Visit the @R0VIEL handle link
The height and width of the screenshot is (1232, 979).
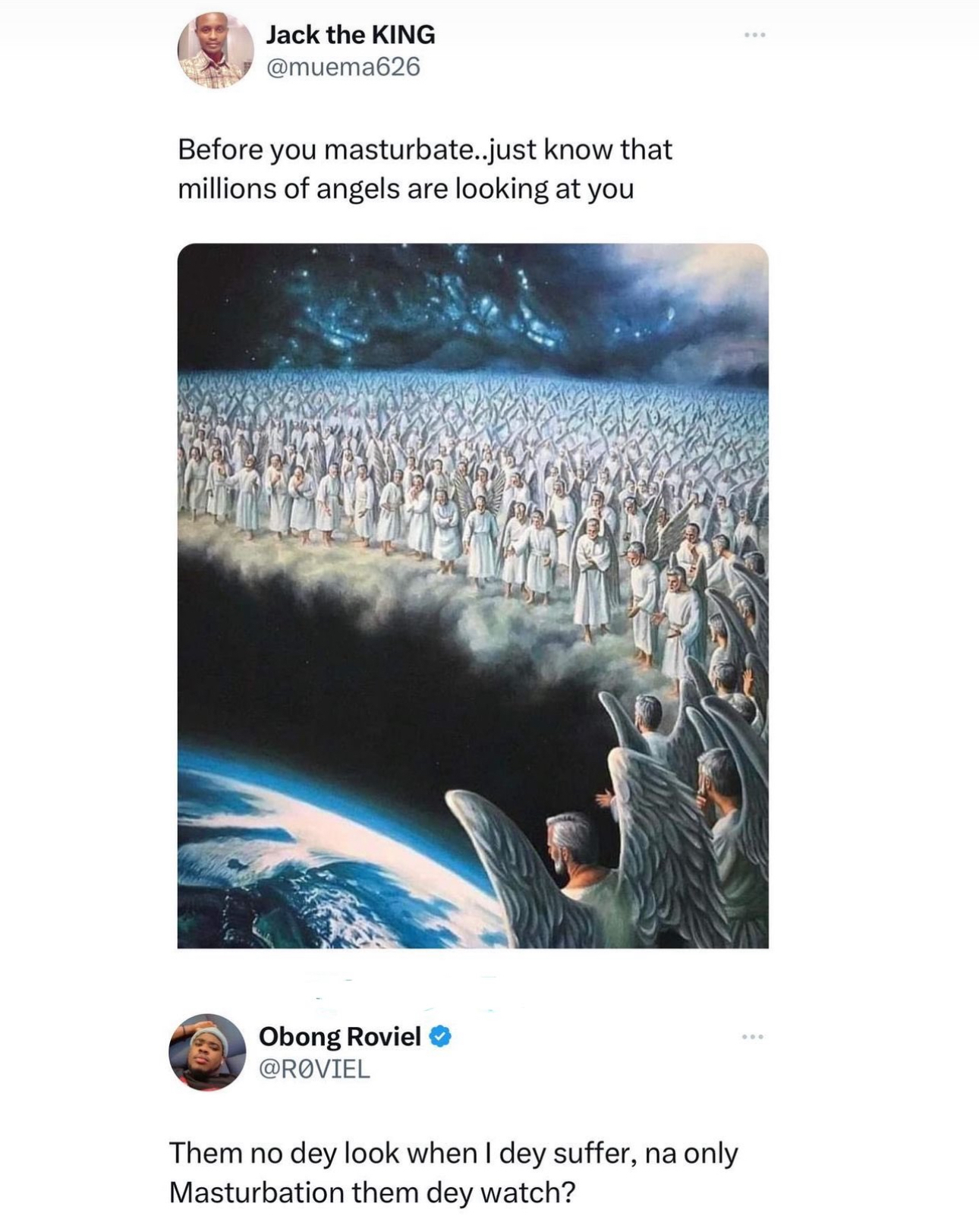(x=314, y=1069)
